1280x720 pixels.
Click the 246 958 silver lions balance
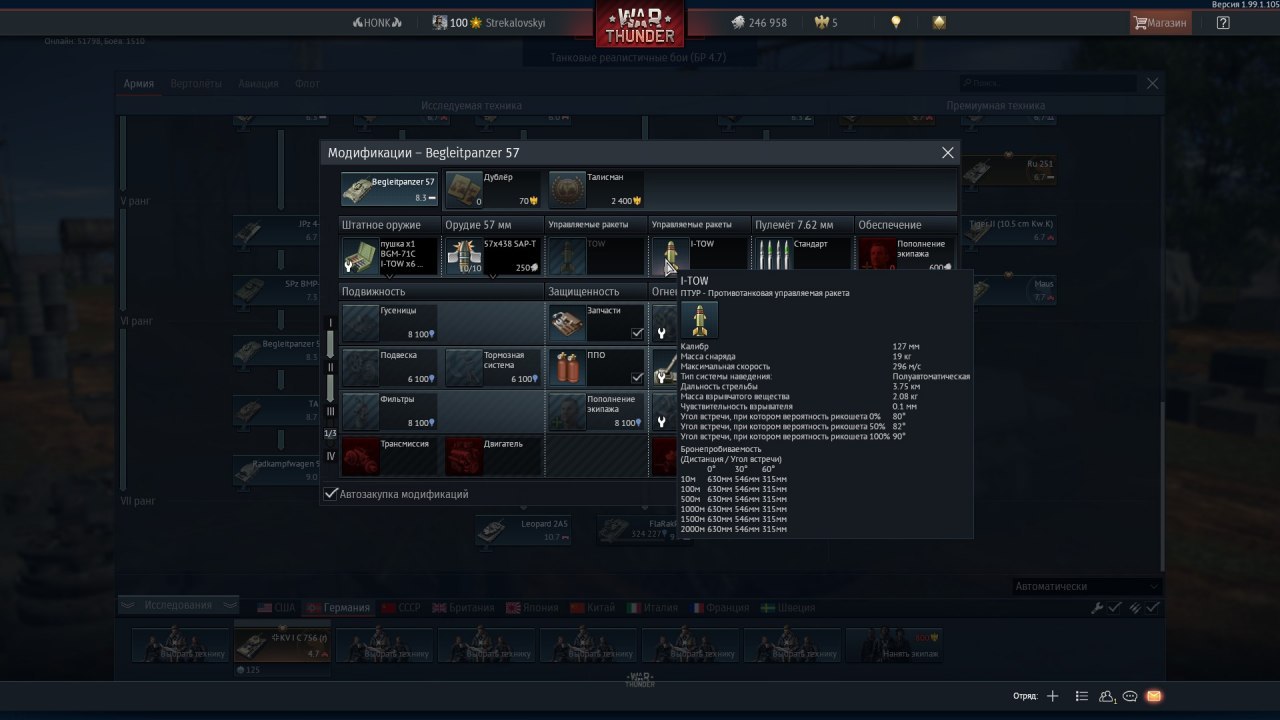coord(758,22)
